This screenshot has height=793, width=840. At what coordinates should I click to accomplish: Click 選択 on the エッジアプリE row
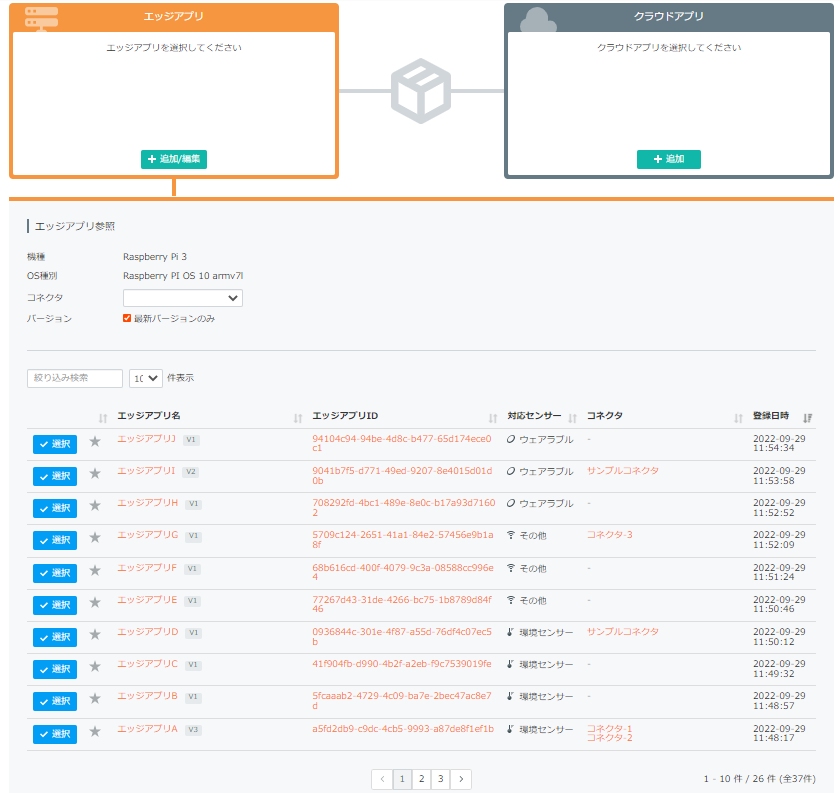click(x=55, y=605)
